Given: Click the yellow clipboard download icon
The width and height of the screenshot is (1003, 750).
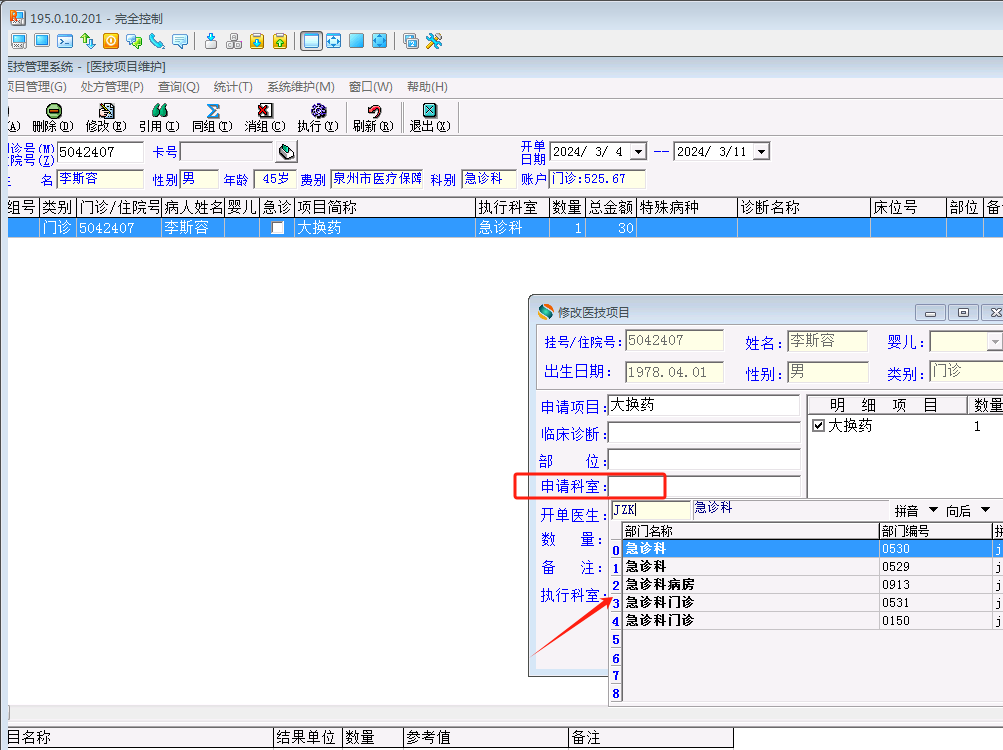Looking at the screenshot, I should pos(257,42).
